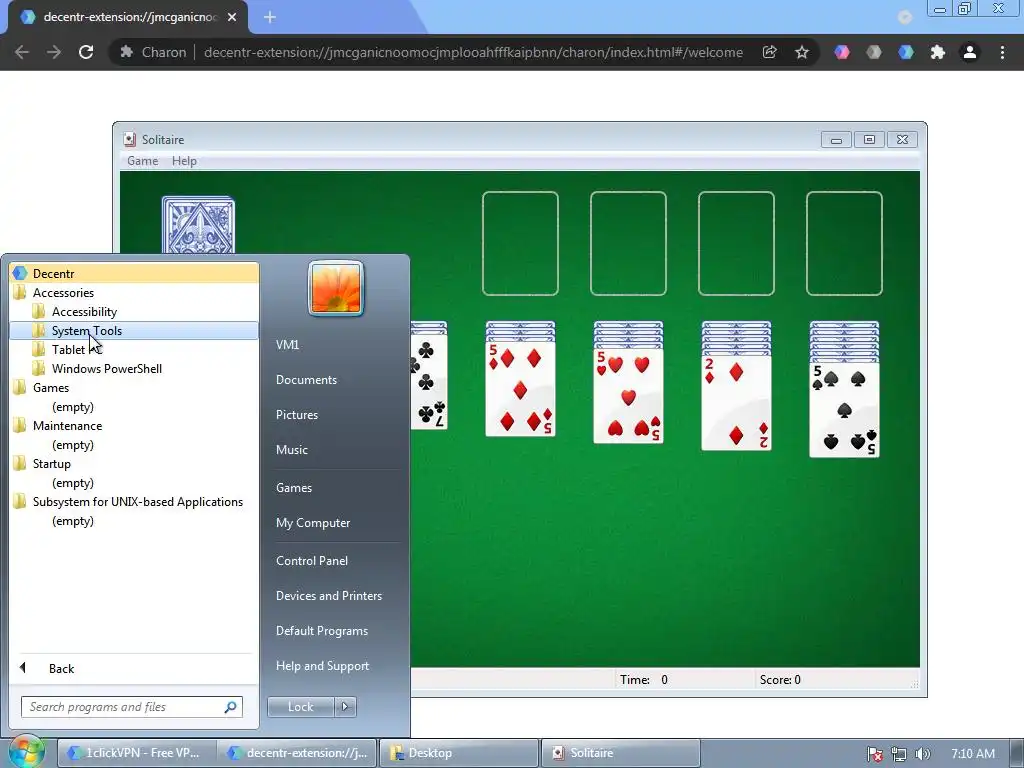This screenshot has width=1024, height=768.
Task: Select the 7 of clubs card
Action: pos(429,382)
